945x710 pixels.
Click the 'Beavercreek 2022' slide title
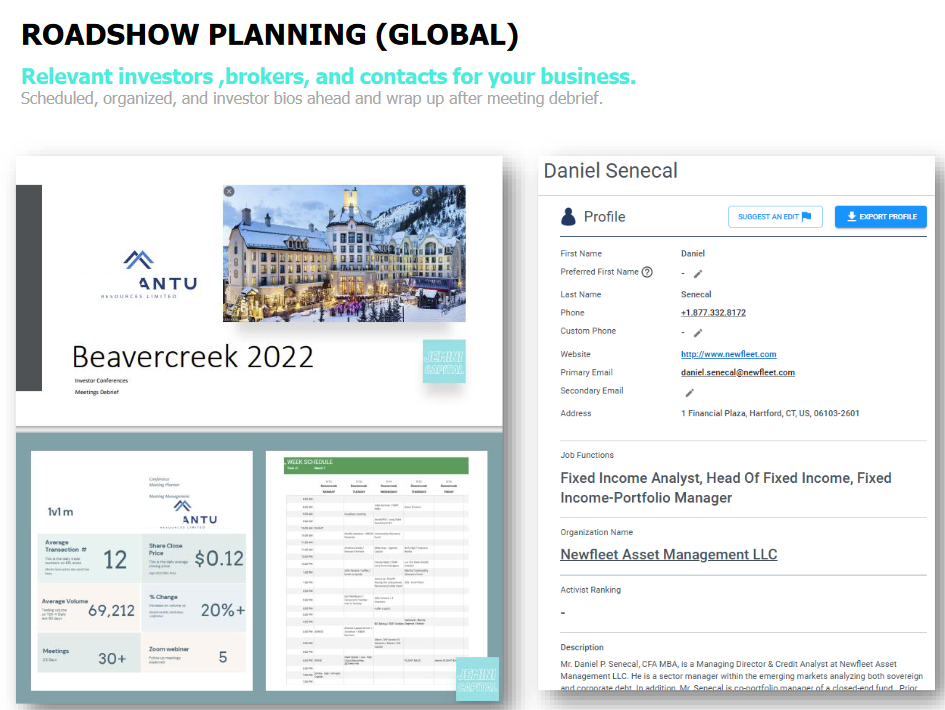(x=193, y=357)
